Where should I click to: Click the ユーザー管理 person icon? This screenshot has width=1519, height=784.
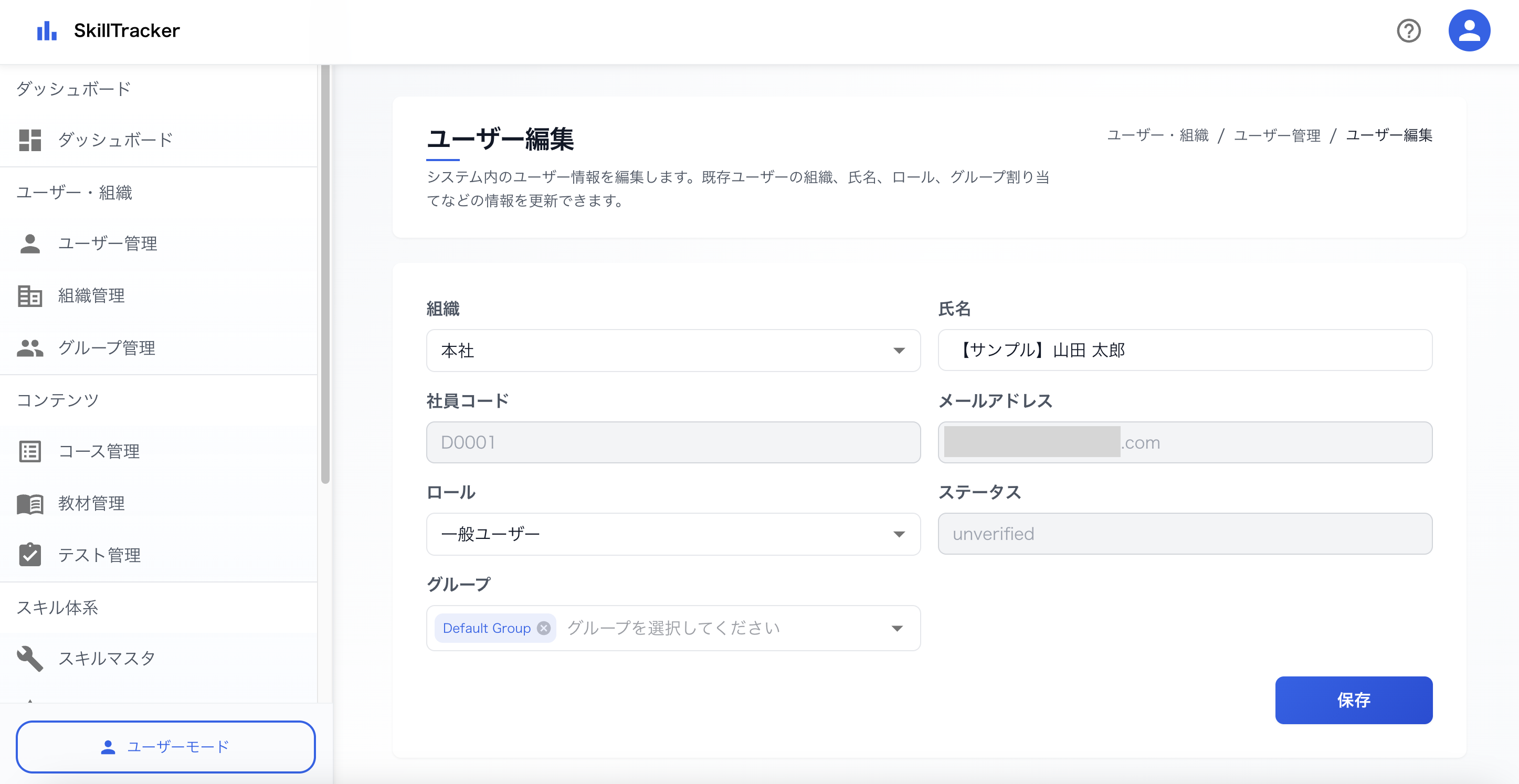(30, 243)
